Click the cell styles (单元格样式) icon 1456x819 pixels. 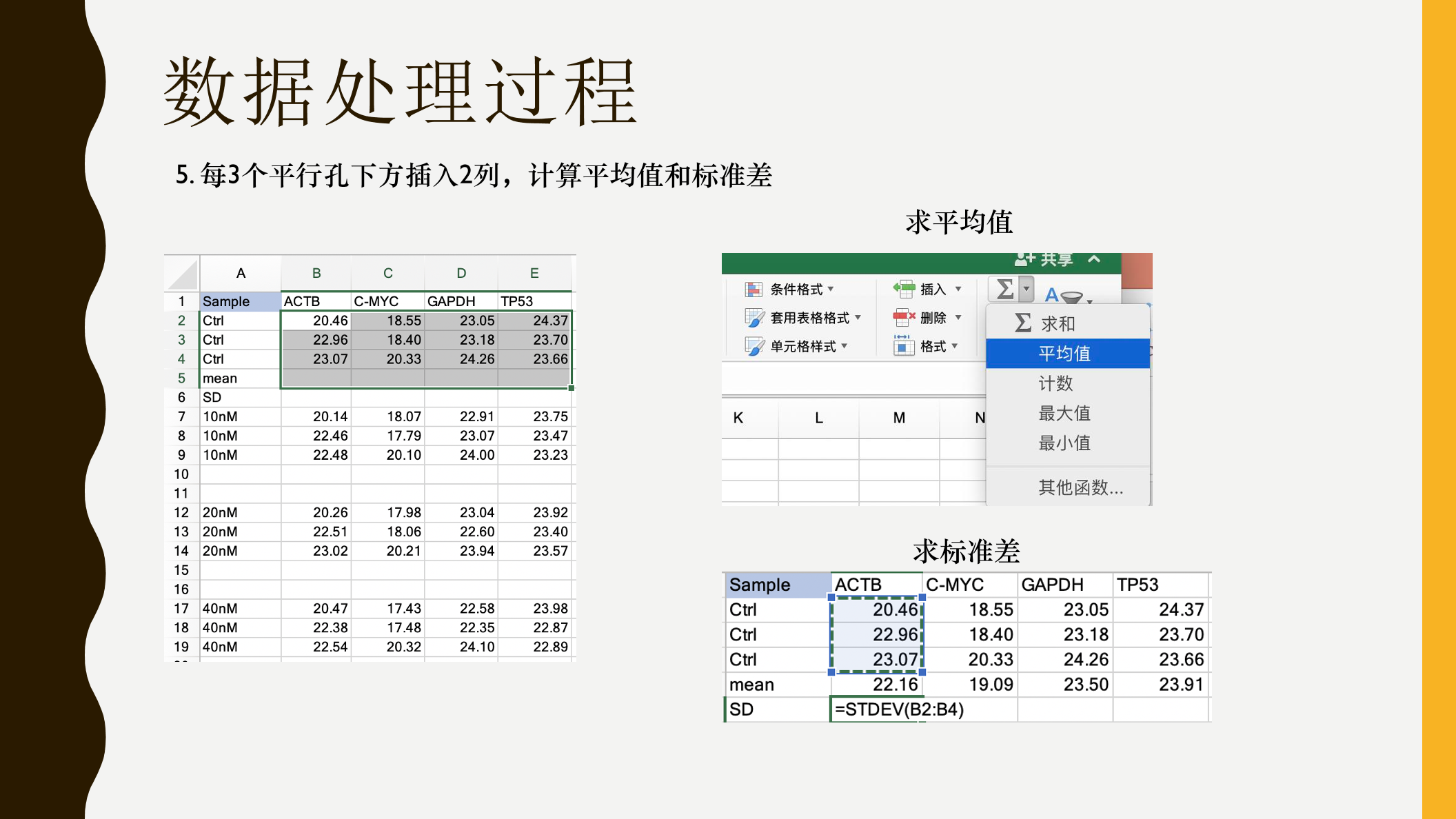(754, 346)
